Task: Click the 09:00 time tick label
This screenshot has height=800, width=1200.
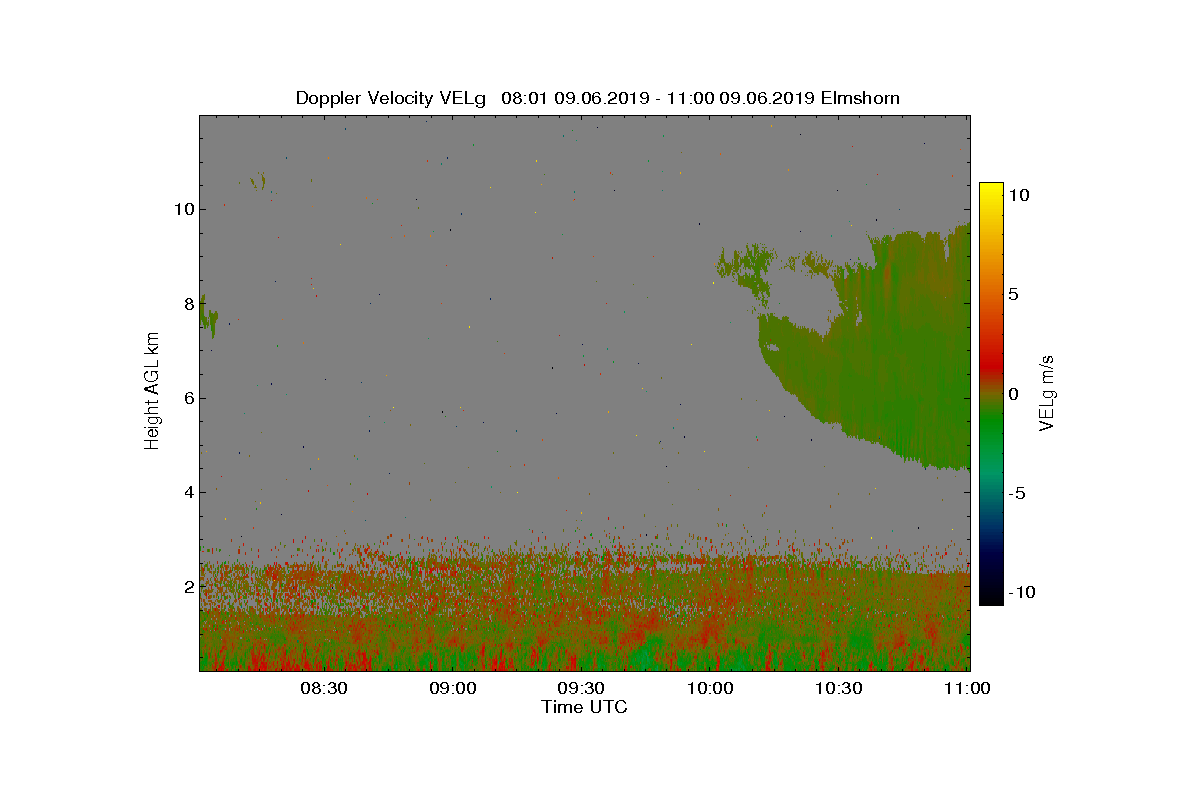Action: click(x=452, y=688)
